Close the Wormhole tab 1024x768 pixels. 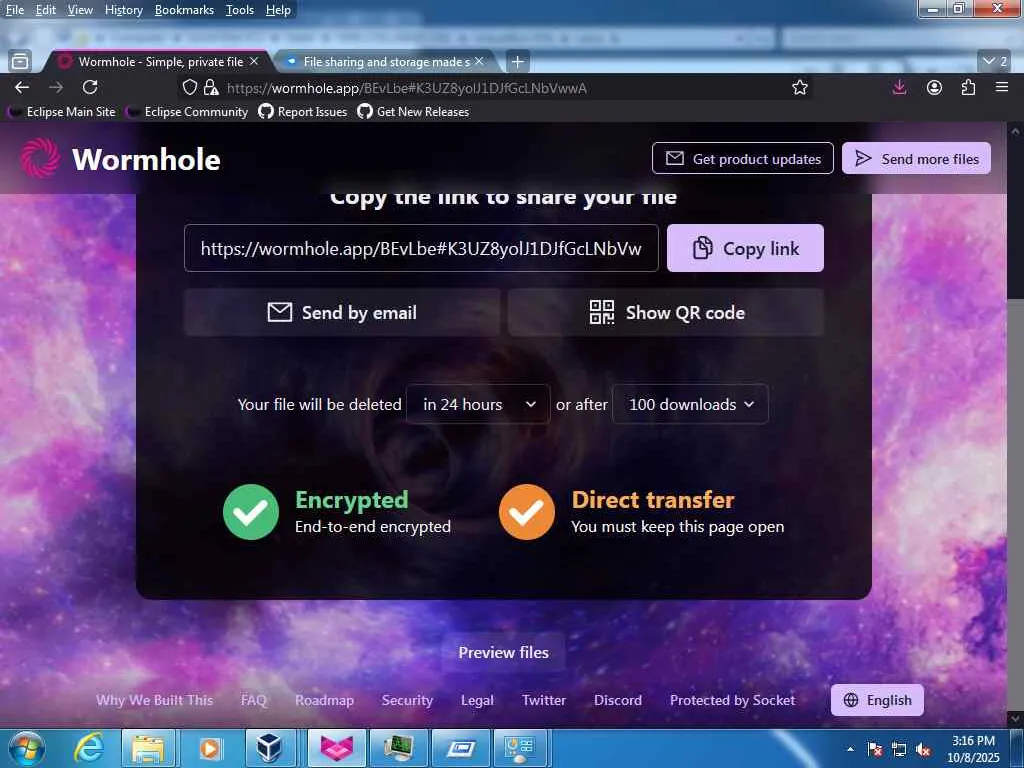tap(254, 61)
